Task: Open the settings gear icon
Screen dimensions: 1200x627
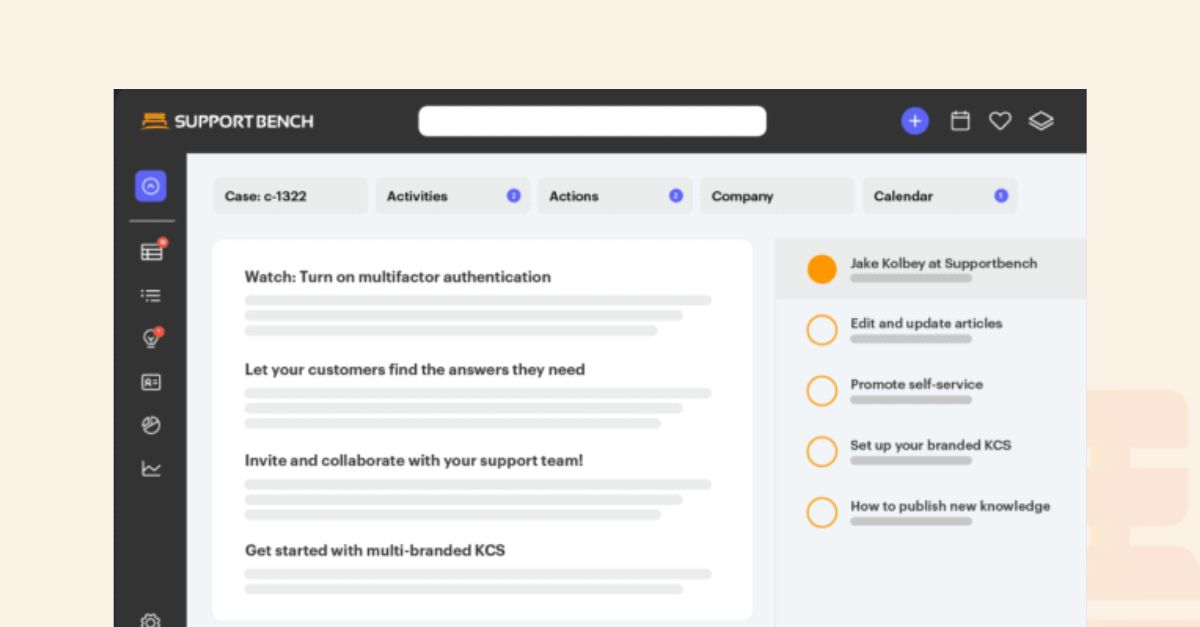Action: pyautogui.click(x=151, y=620)
